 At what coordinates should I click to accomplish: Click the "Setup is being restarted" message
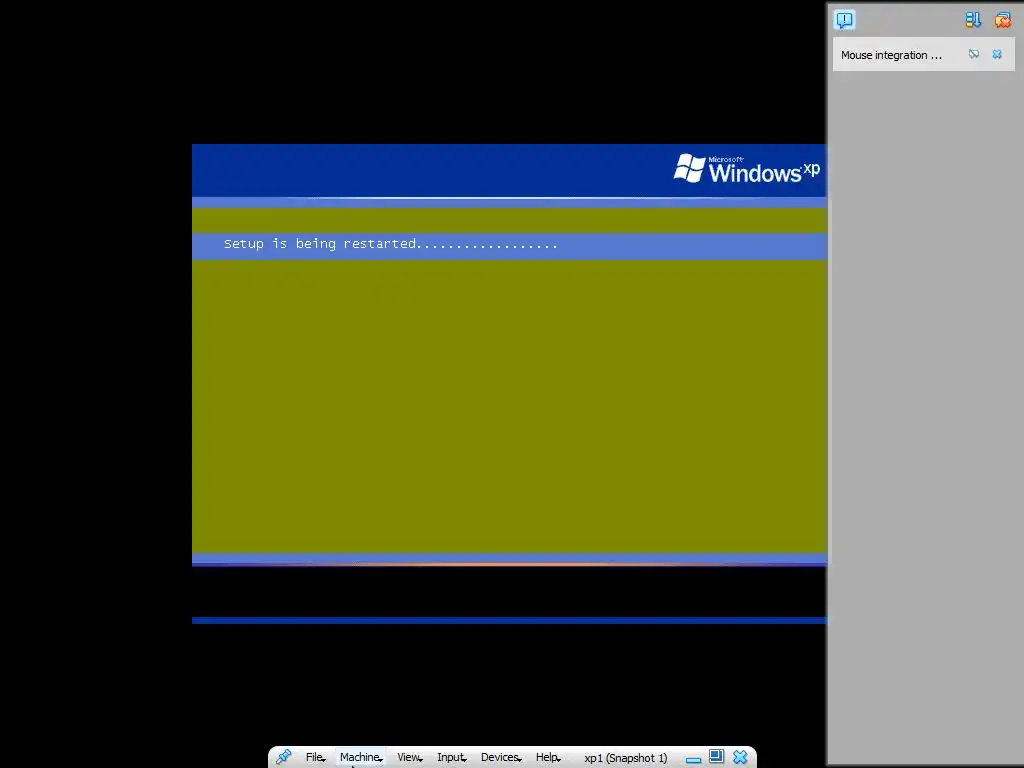pos(391,244)
